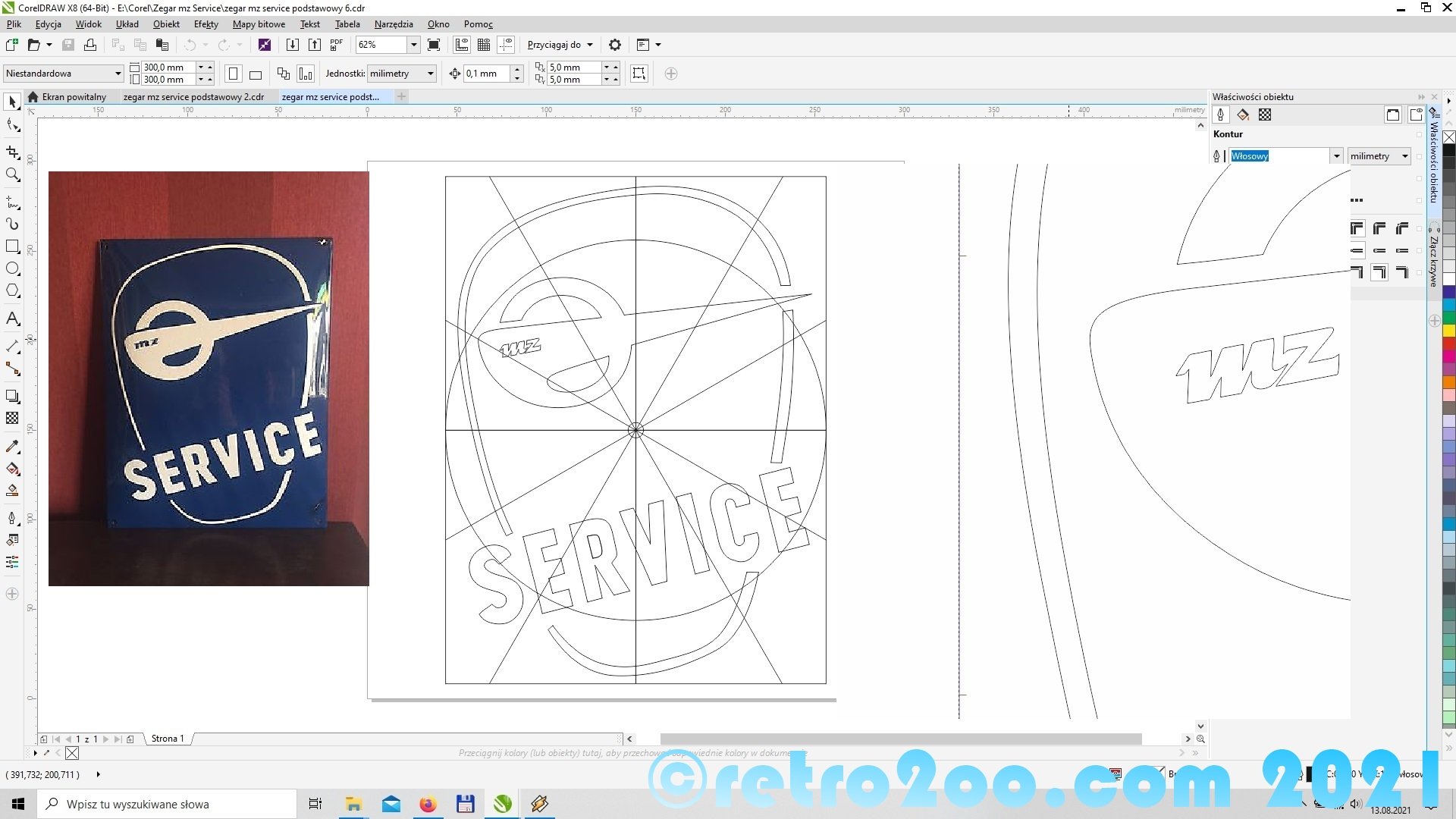Toggle show rulers button

pyautogui.click(x=462, y=45)
